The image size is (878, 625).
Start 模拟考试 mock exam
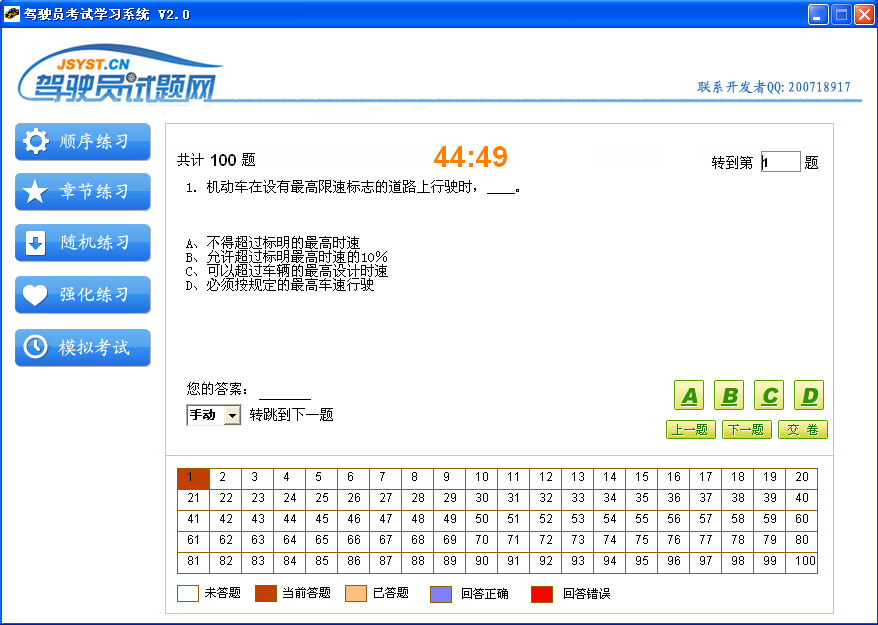click(83, 347)
